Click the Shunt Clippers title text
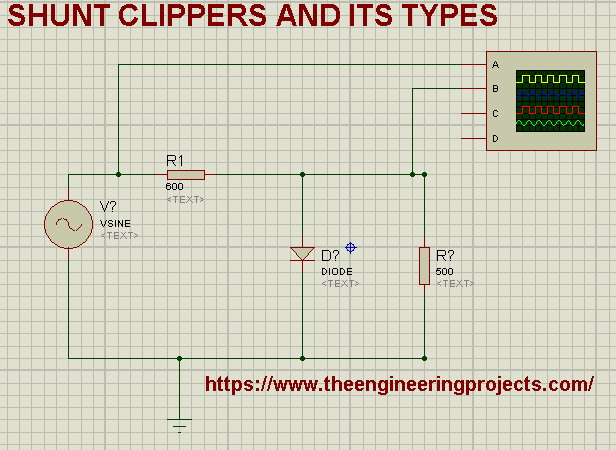Screen dimensions: 616x450 click(253, 15)
